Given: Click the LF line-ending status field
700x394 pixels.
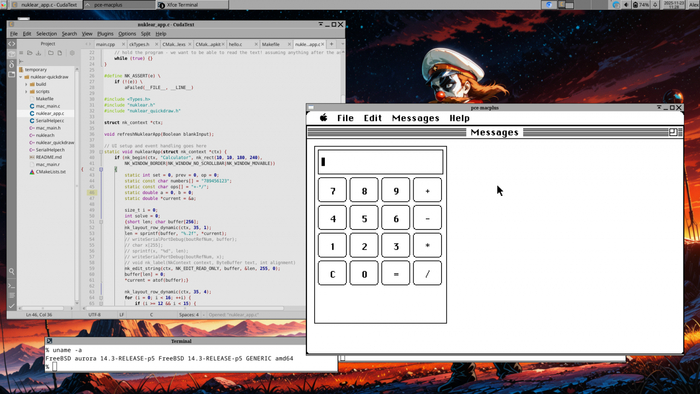Looking at the screenshot, I should [121, 315].
